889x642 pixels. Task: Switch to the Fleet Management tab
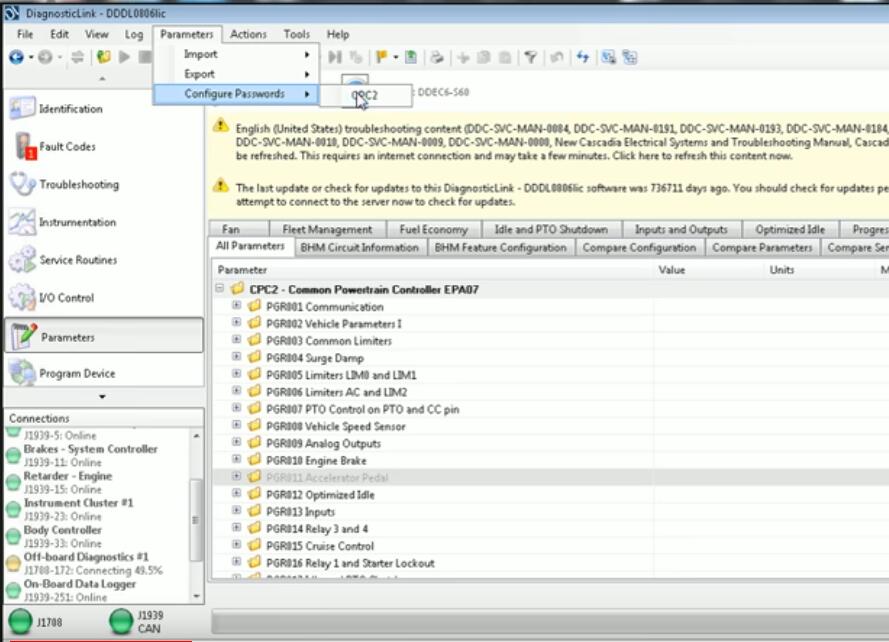[x=327, y=229]
